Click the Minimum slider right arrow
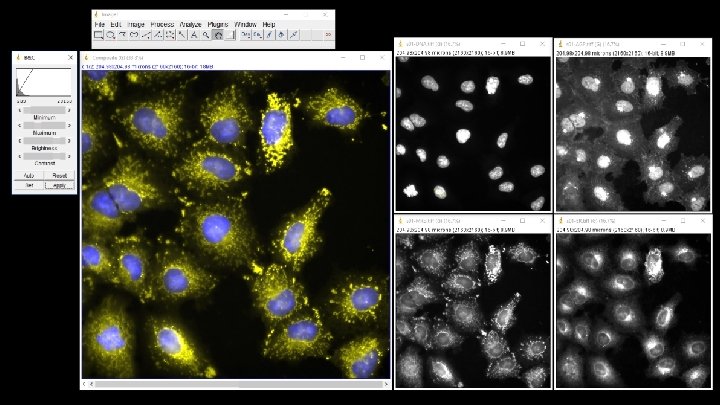 [x=69, y=110]
